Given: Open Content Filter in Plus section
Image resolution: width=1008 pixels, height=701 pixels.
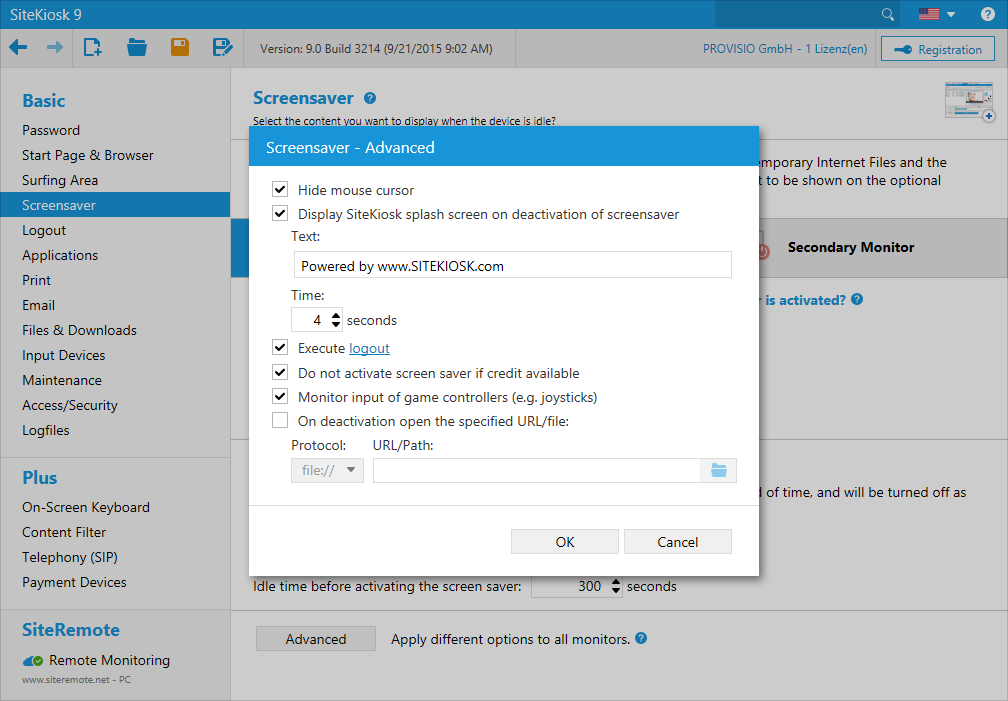Looking at the screenshot, I should (64, 532).
